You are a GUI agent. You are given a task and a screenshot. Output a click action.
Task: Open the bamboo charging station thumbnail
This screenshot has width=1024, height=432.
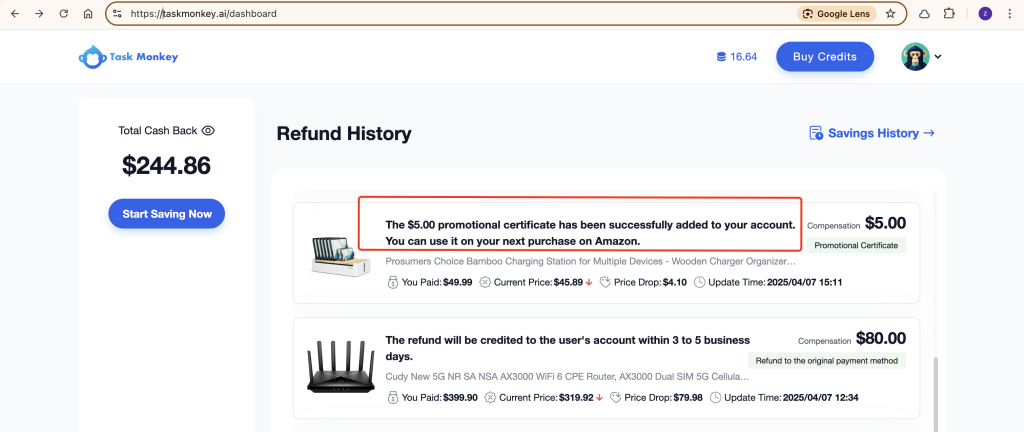click(x=340, y=255)
